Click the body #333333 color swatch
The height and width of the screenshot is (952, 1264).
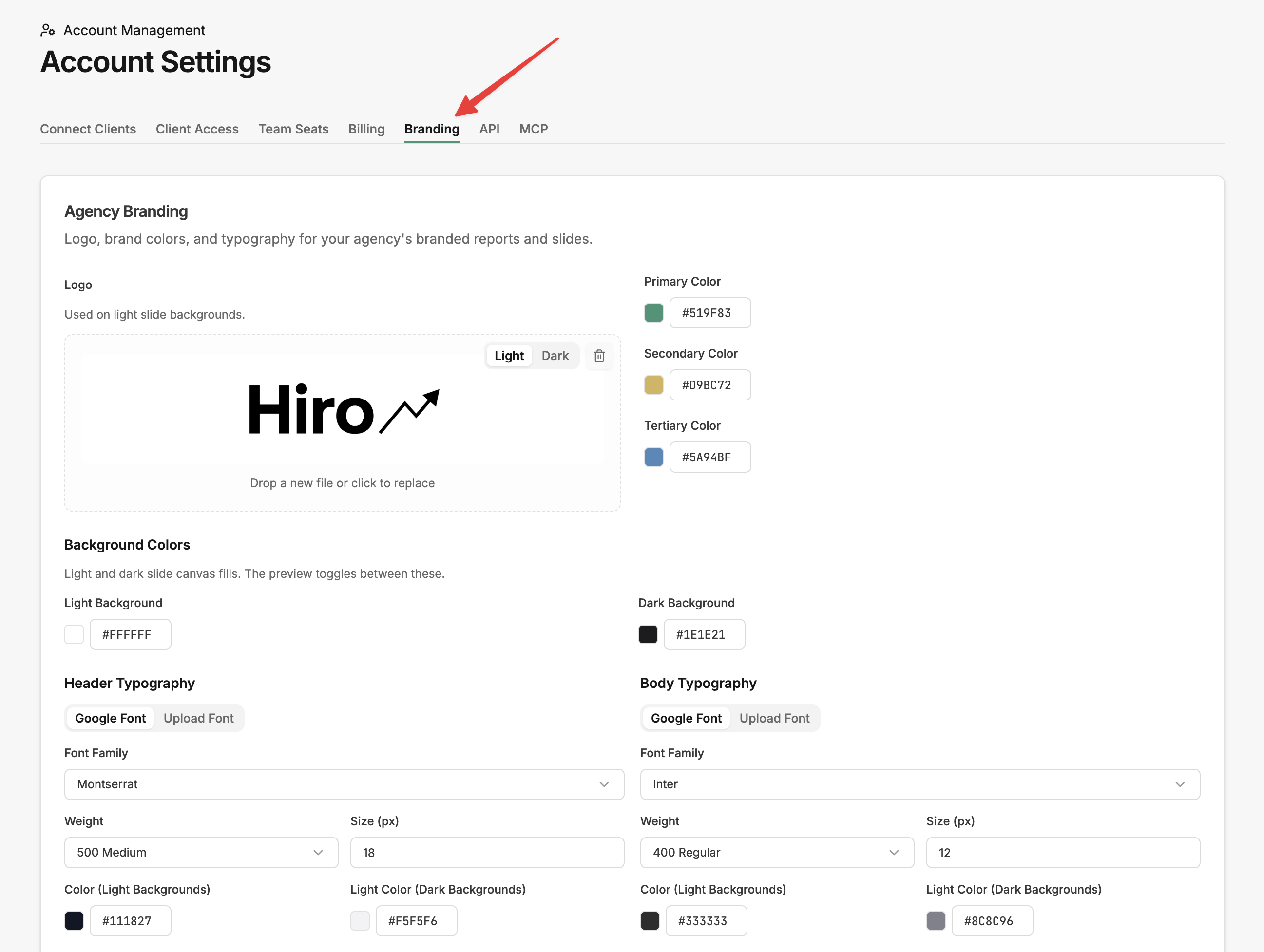click(650, 920)
